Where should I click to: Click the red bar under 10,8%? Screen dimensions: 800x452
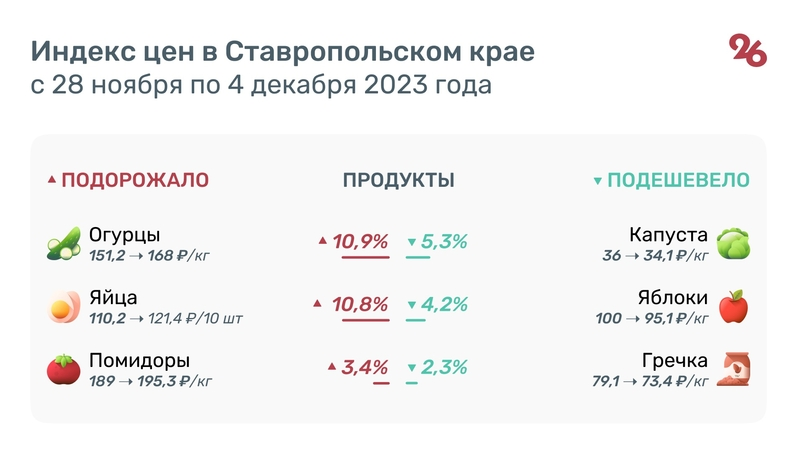click(x=365, y=320)
